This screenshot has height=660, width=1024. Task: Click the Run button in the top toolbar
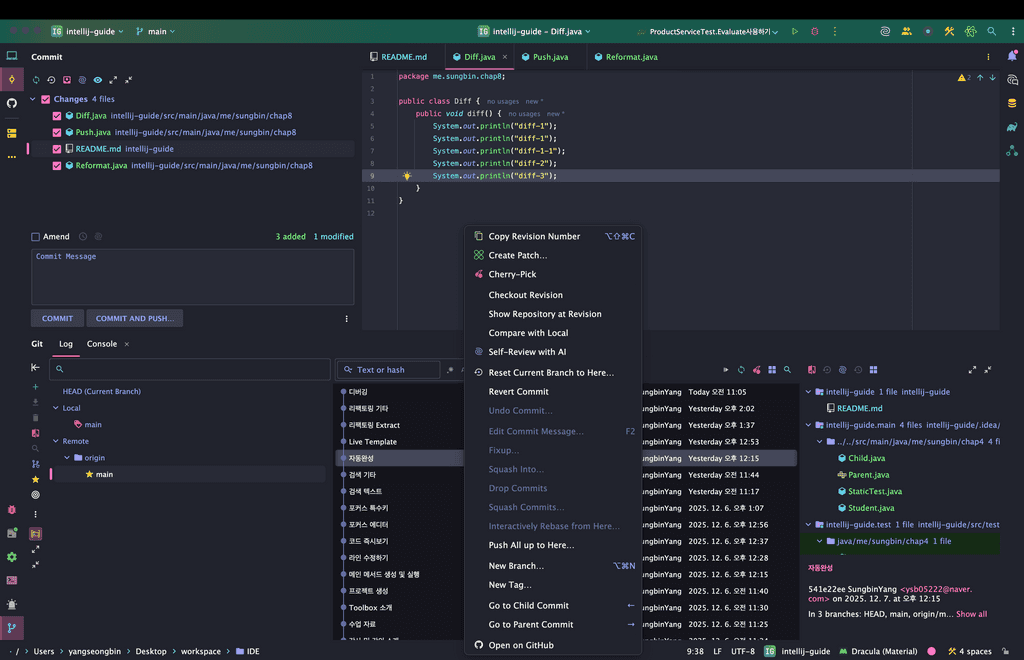[x=795, y=31]
